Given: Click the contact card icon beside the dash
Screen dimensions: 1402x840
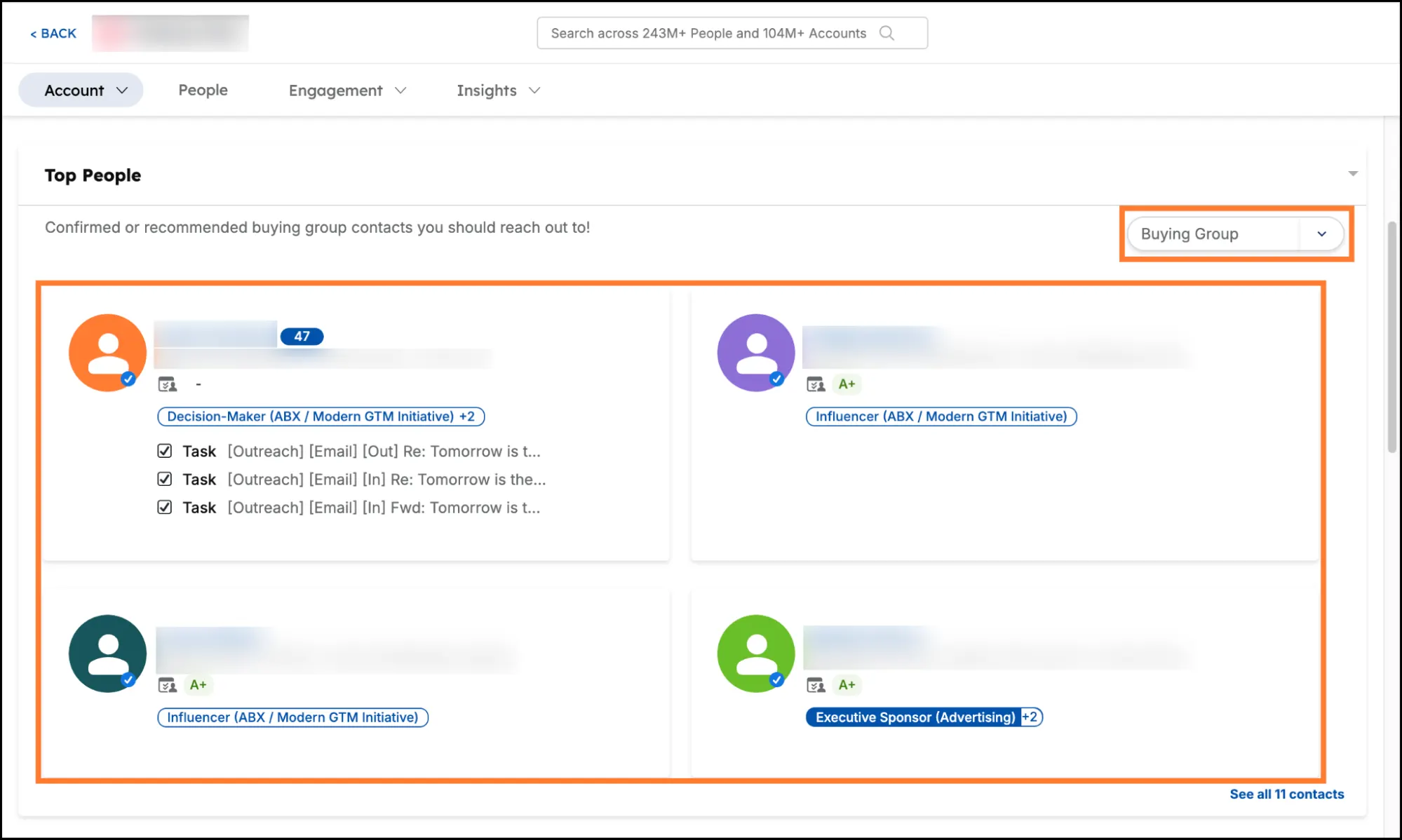Looking at the screenshot, I should [168, 384].
